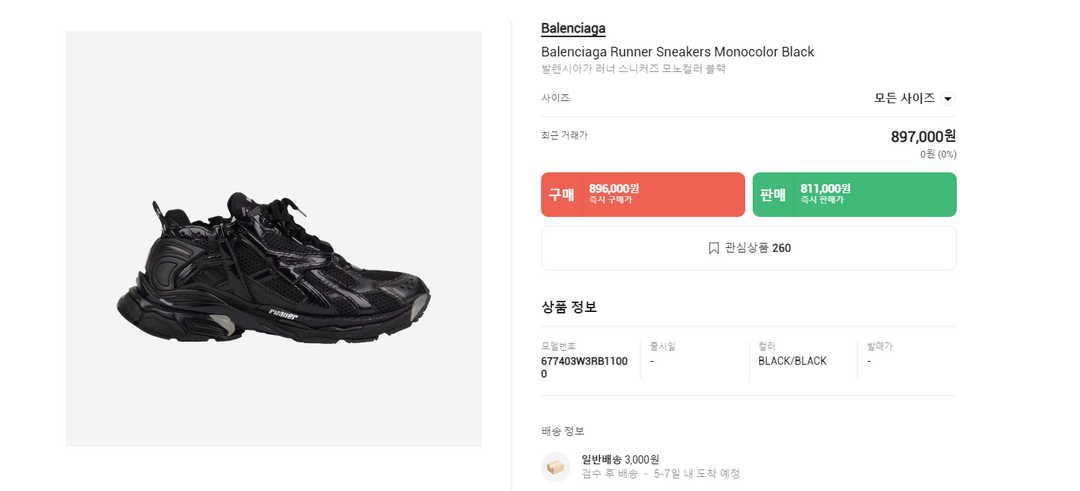
Task: Select the Korean product name 발렌시아가 러너
Action: [x=633, y=69]
